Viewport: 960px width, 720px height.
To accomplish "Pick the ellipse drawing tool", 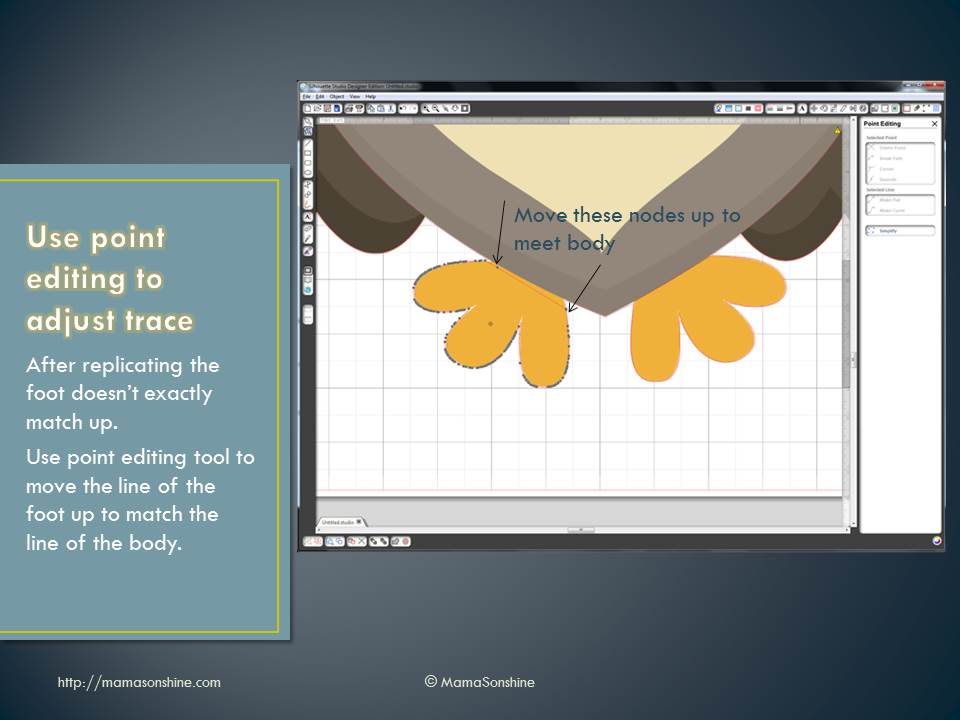I will (308, 162).
